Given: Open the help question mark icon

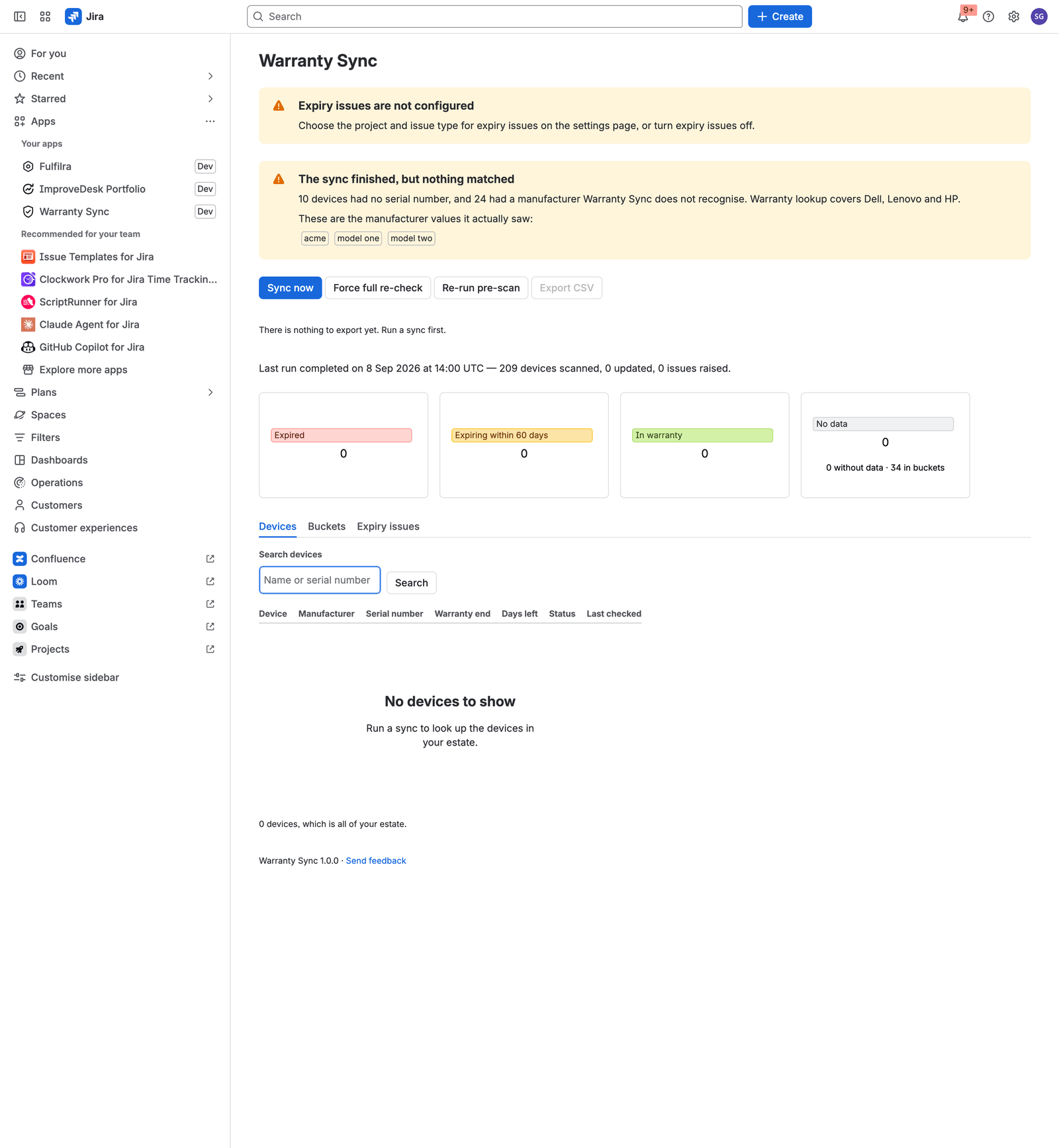Looking at the screenshot, I should pyautogui.click(x=988, y=17).
